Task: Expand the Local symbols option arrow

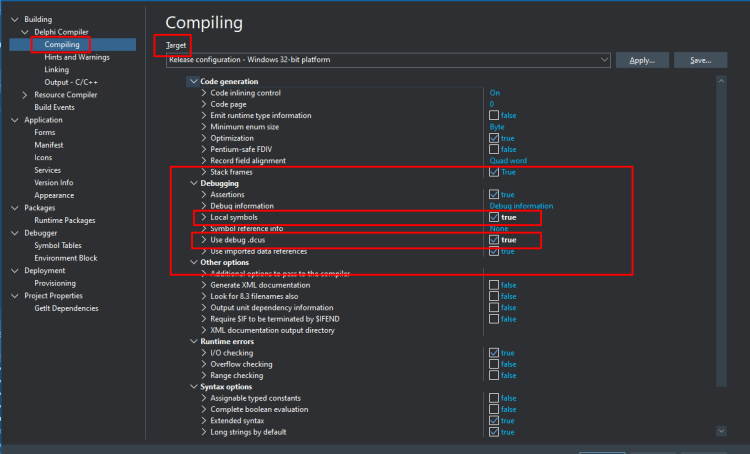Action: pos(204,217)
